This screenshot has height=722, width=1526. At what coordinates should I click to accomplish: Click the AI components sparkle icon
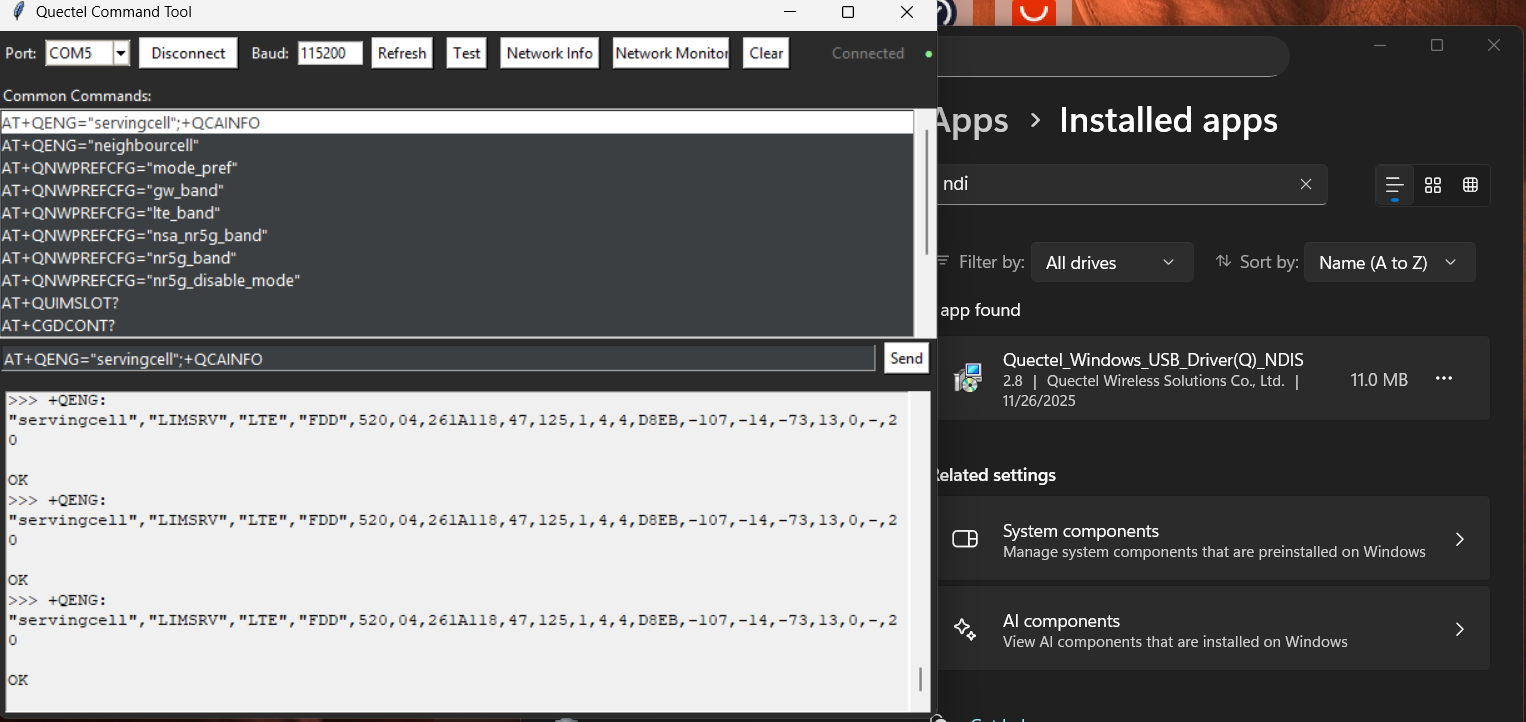click(965, 629)
